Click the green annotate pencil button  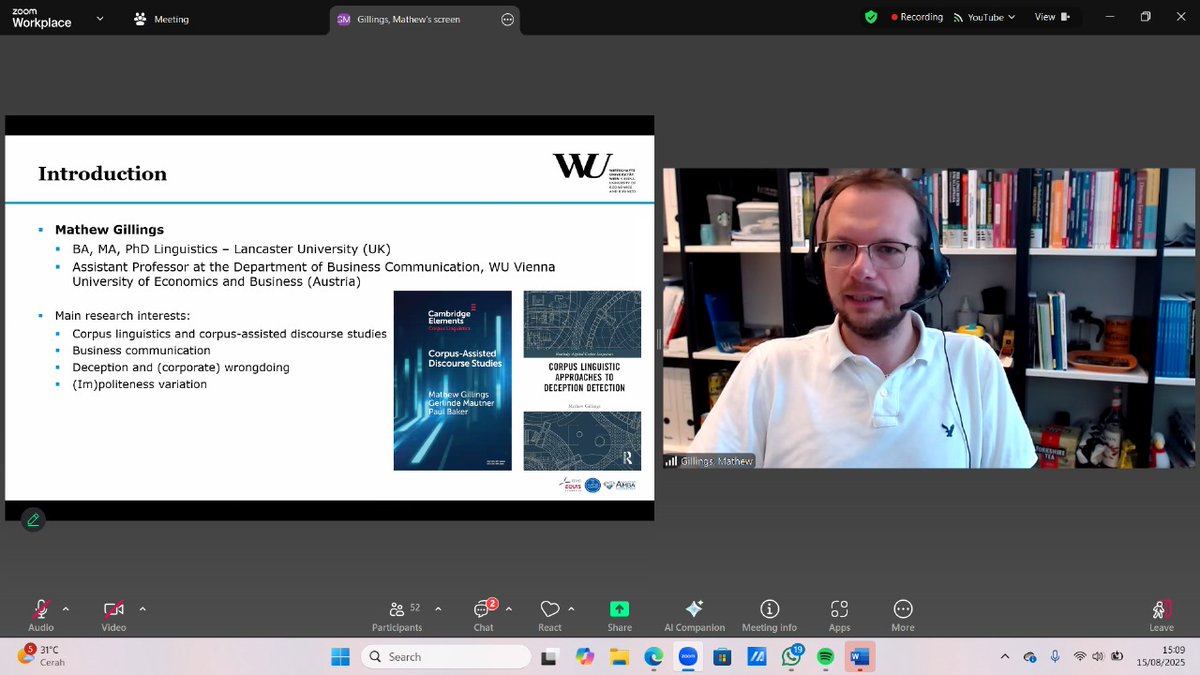click(x=33, y=519)
